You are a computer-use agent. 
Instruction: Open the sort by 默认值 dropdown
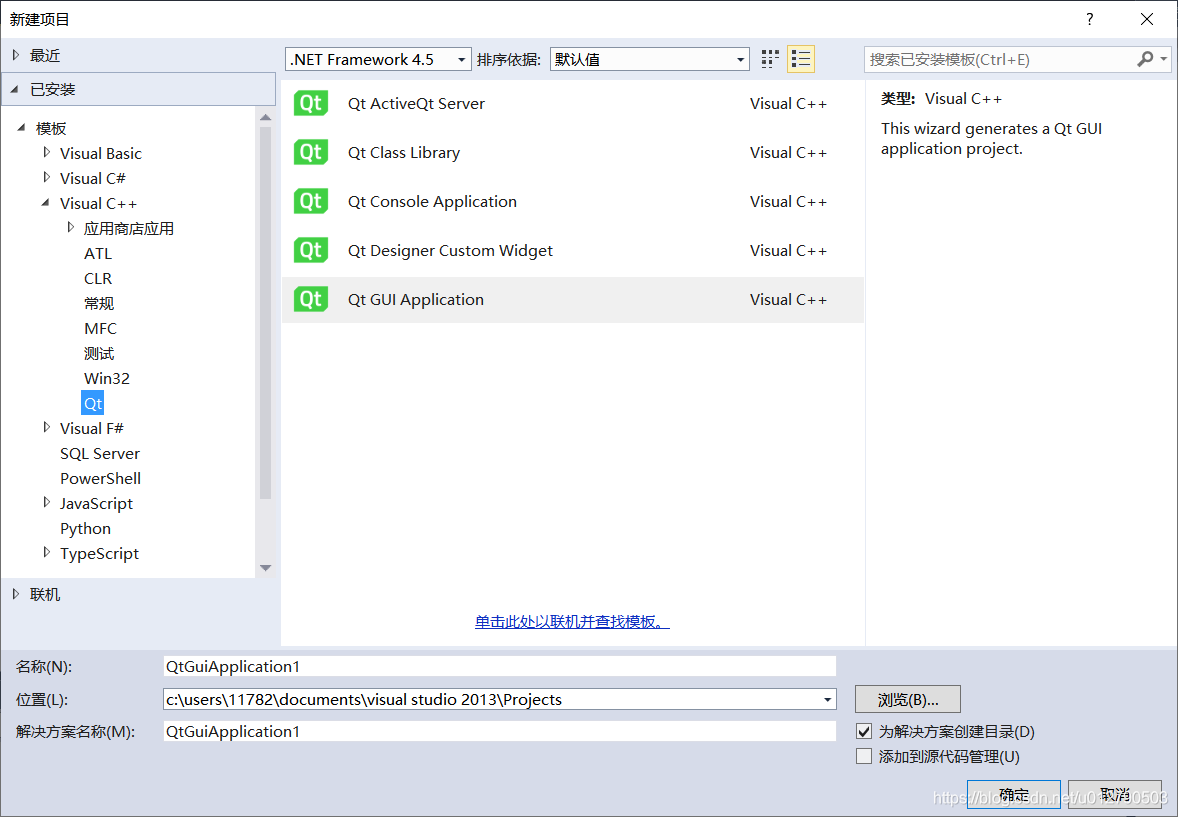click(x=650, y=59)
